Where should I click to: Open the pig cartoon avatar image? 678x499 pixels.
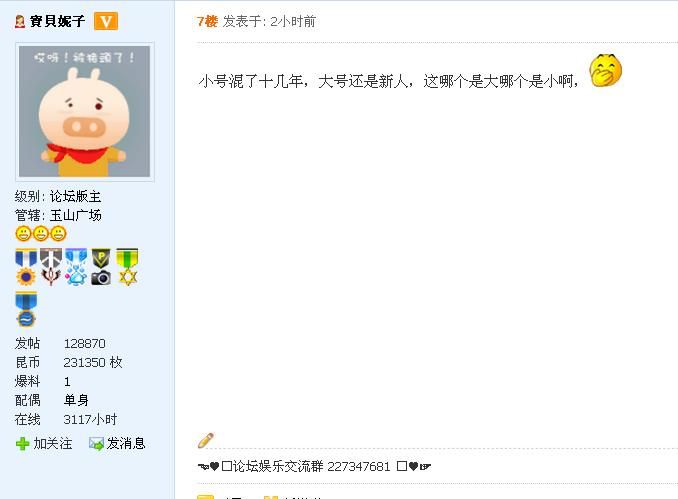click(x=85, y=112)
